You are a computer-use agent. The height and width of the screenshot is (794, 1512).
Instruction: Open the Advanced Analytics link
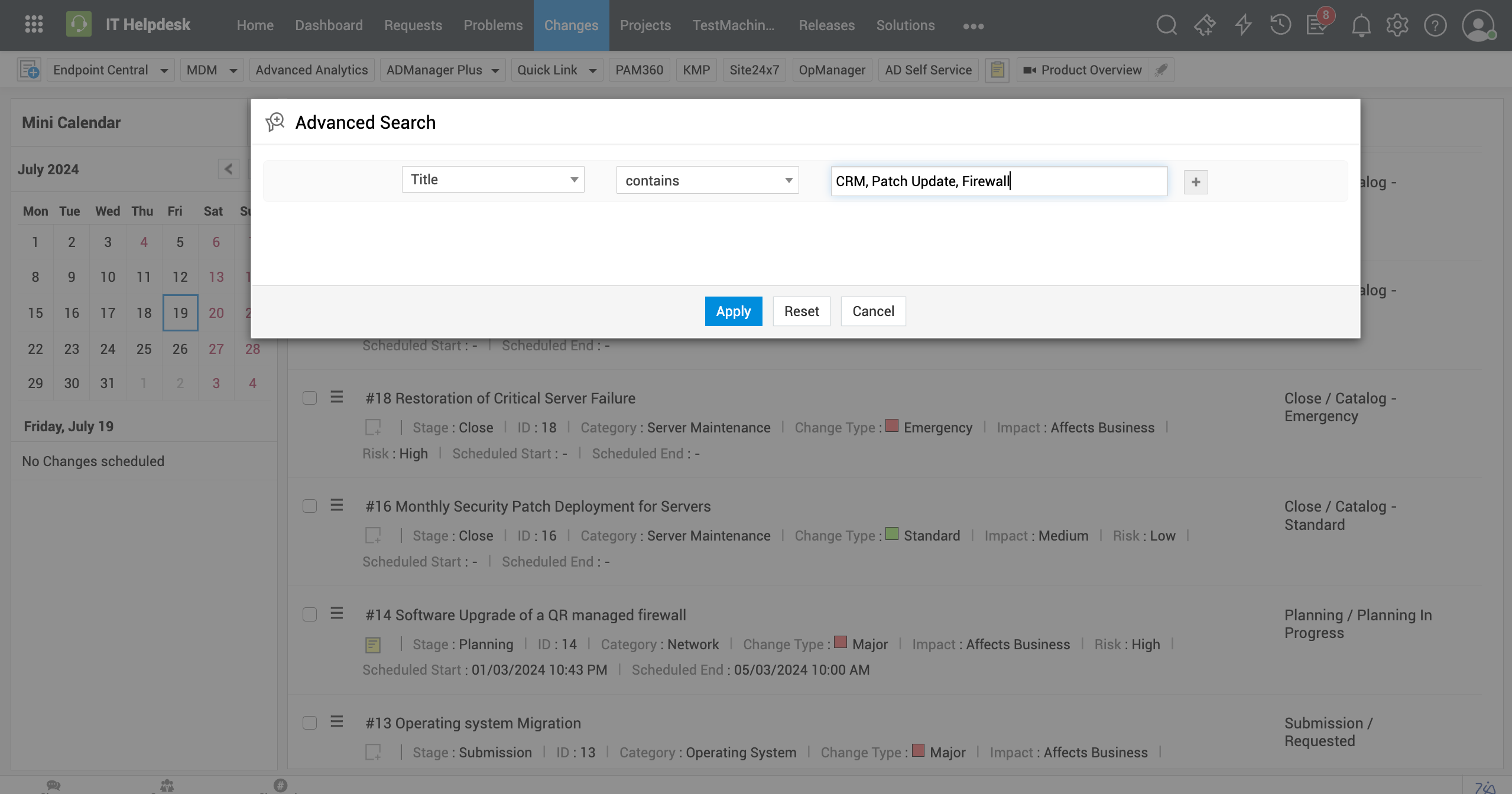(x=312, y=70)
